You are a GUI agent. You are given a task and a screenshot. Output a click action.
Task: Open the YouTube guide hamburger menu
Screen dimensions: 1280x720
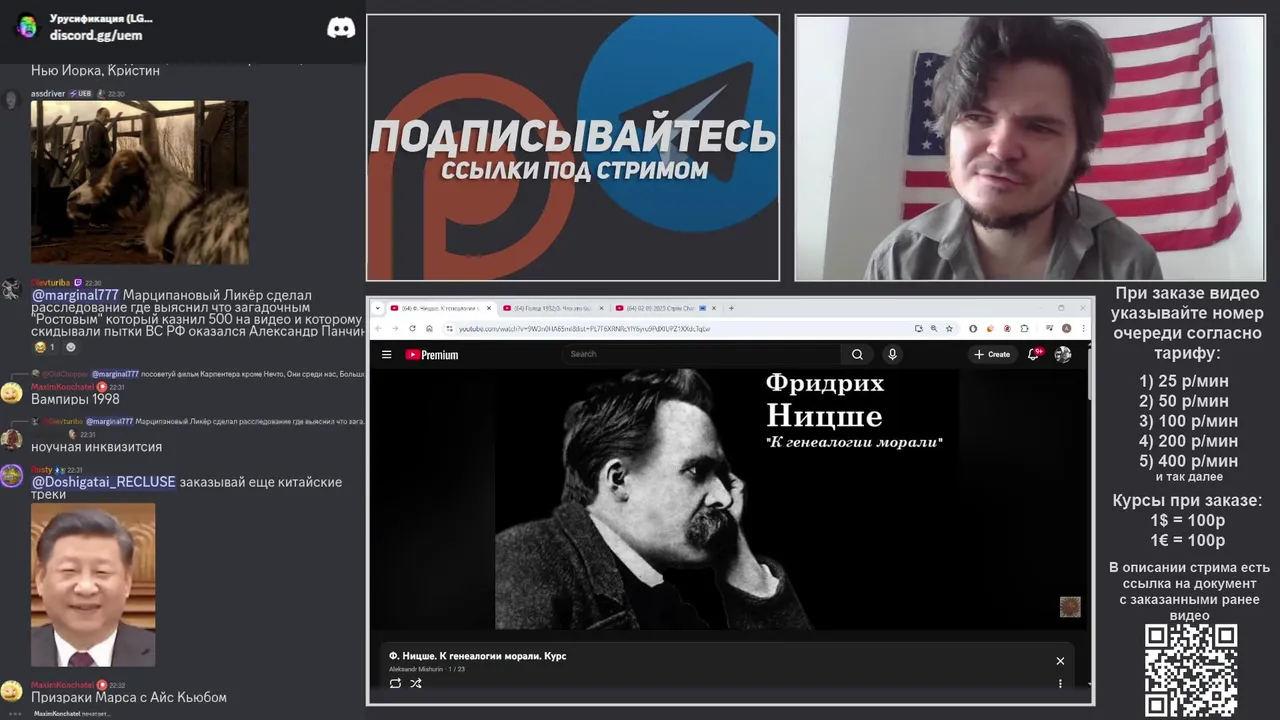click(386, 354)
